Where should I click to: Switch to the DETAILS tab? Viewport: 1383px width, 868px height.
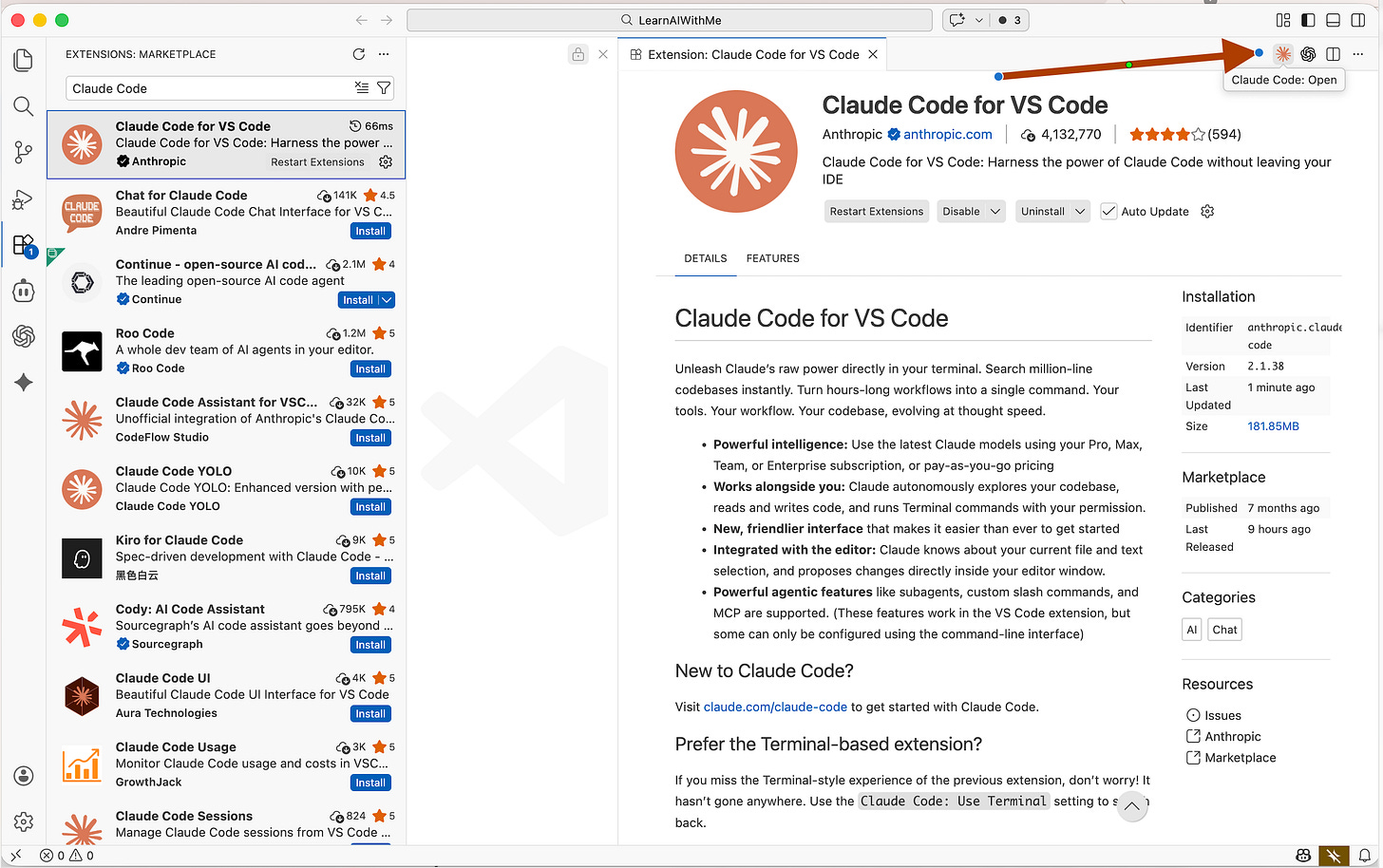(706, 258)
